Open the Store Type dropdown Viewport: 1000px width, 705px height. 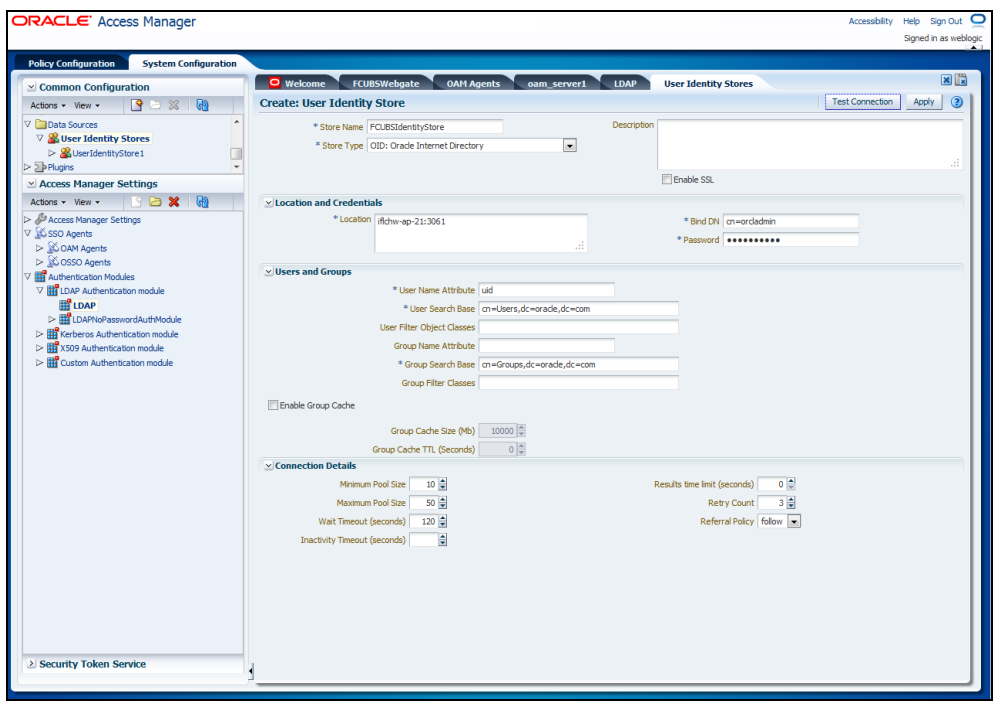(570, 145)
